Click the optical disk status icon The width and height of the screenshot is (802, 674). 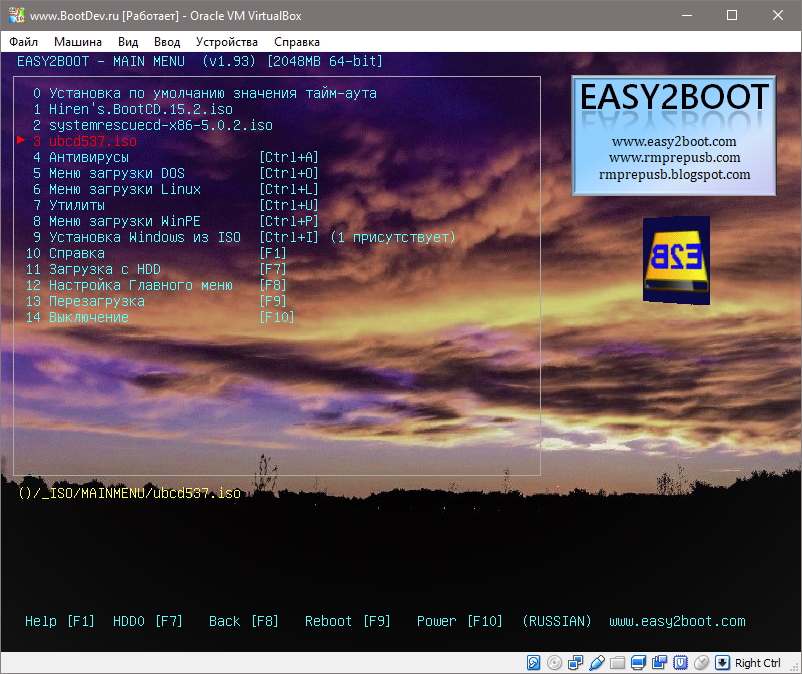554,663
